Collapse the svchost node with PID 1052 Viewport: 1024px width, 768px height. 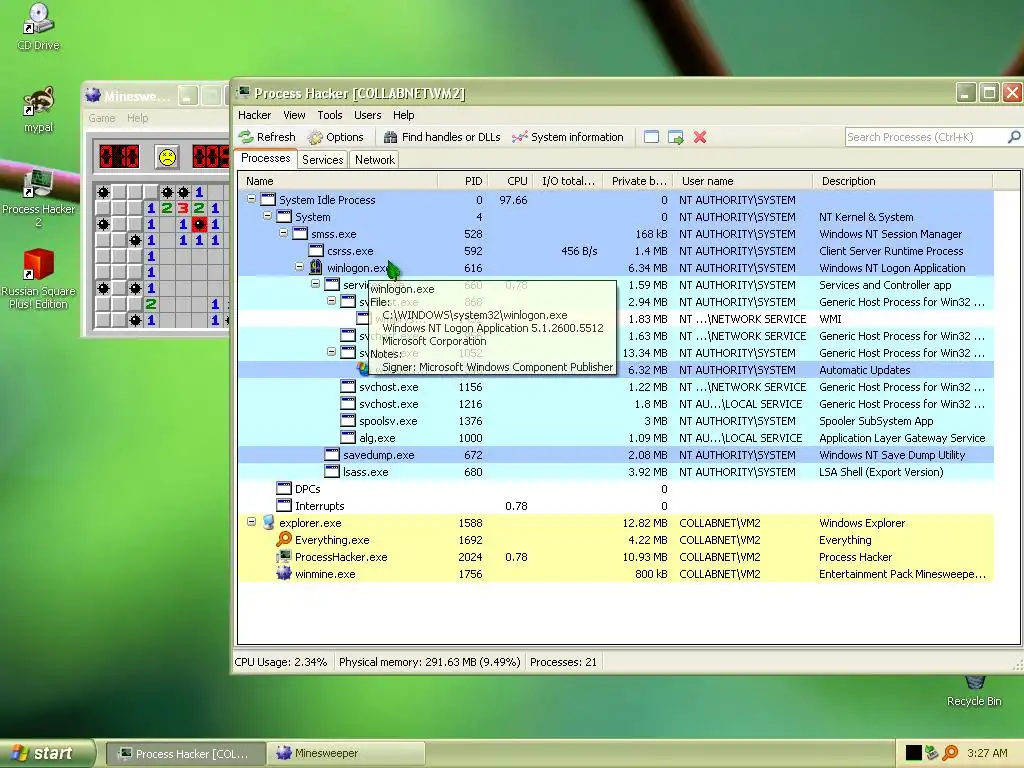pyautogui.click(x=332, y=352)
